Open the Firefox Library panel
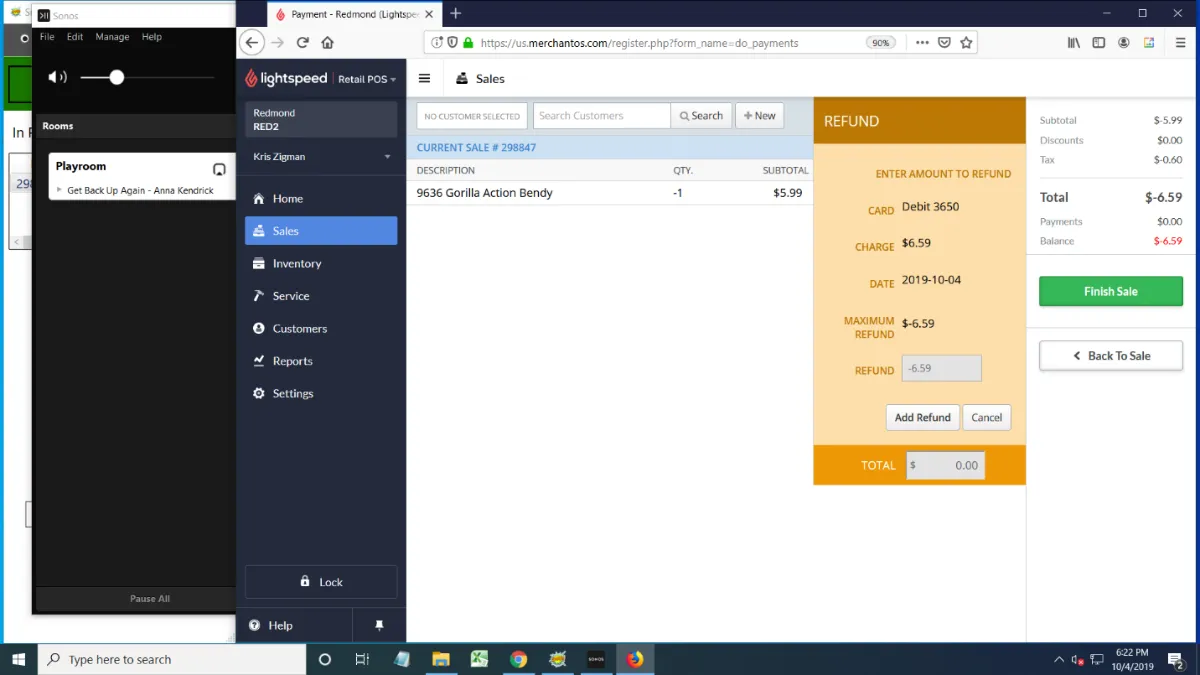Image resolution: width=1200 pixels, height=675 pixels. pos(1074,43)
